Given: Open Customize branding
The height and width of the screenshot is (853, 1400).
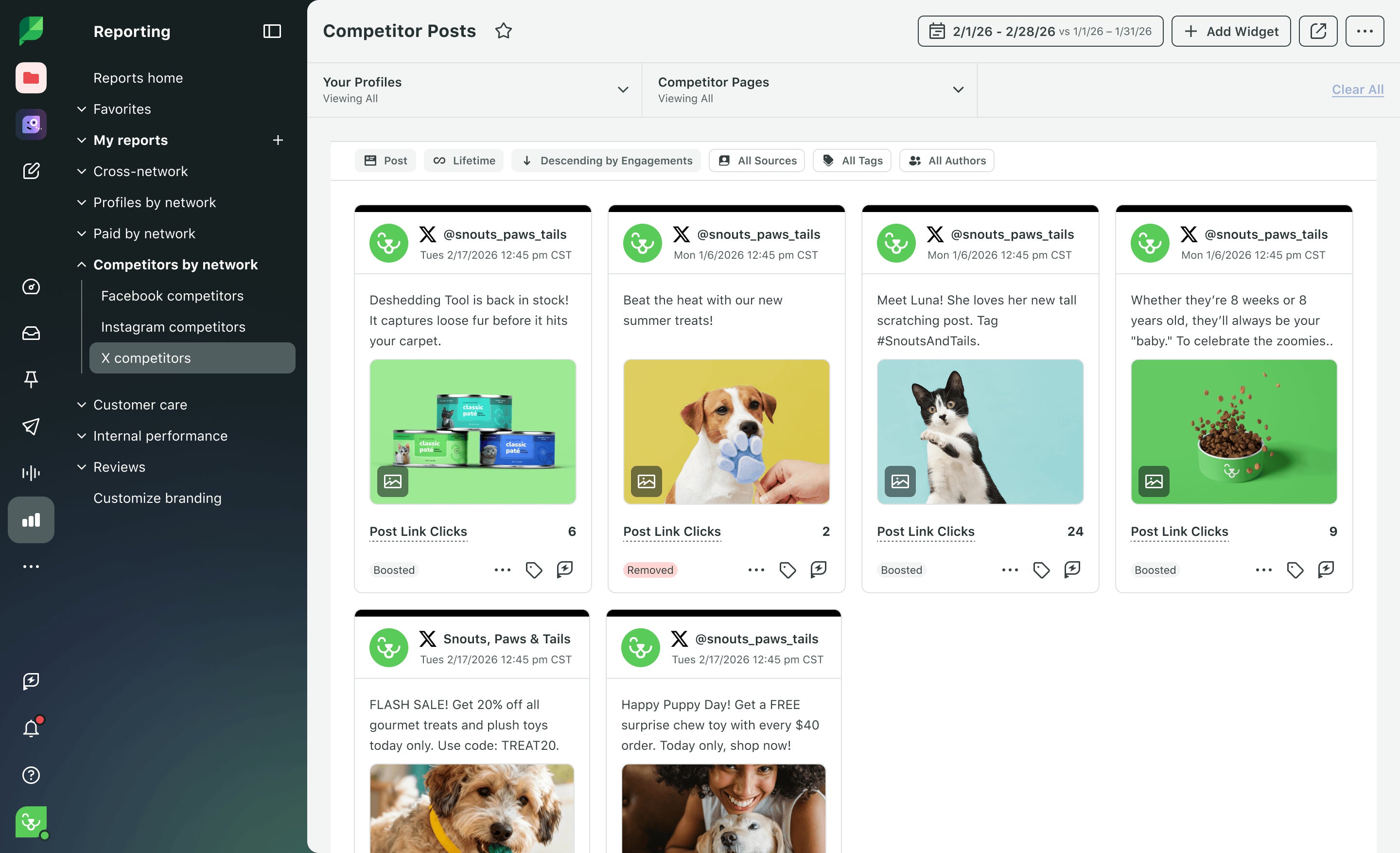Looking at the screenshot, I should coord(157,498).
